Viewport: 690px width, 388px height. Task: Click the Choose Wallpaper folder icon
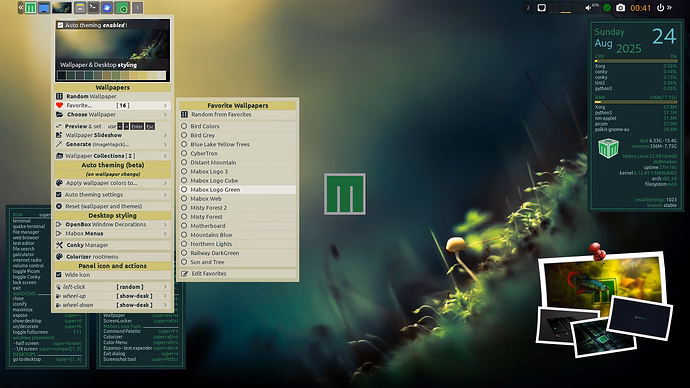click(59, 114)
